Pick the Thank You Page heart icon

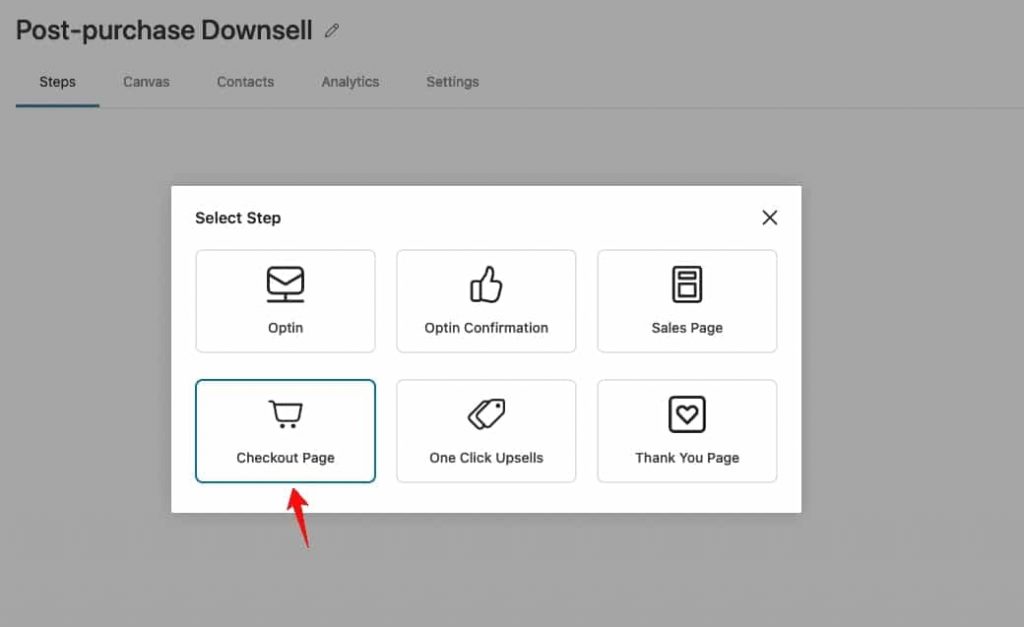point(687,414)
